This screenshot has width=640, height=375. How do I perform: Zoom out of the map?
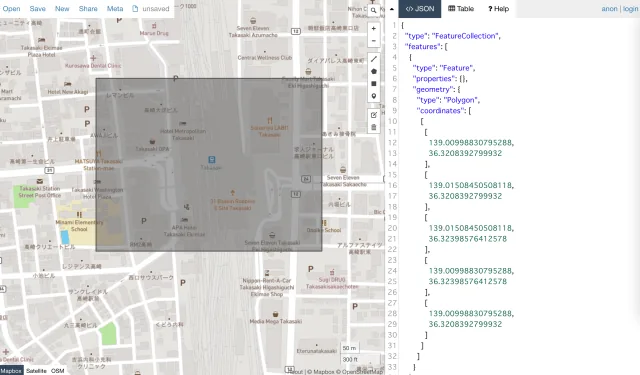click(x=373, y=40)
